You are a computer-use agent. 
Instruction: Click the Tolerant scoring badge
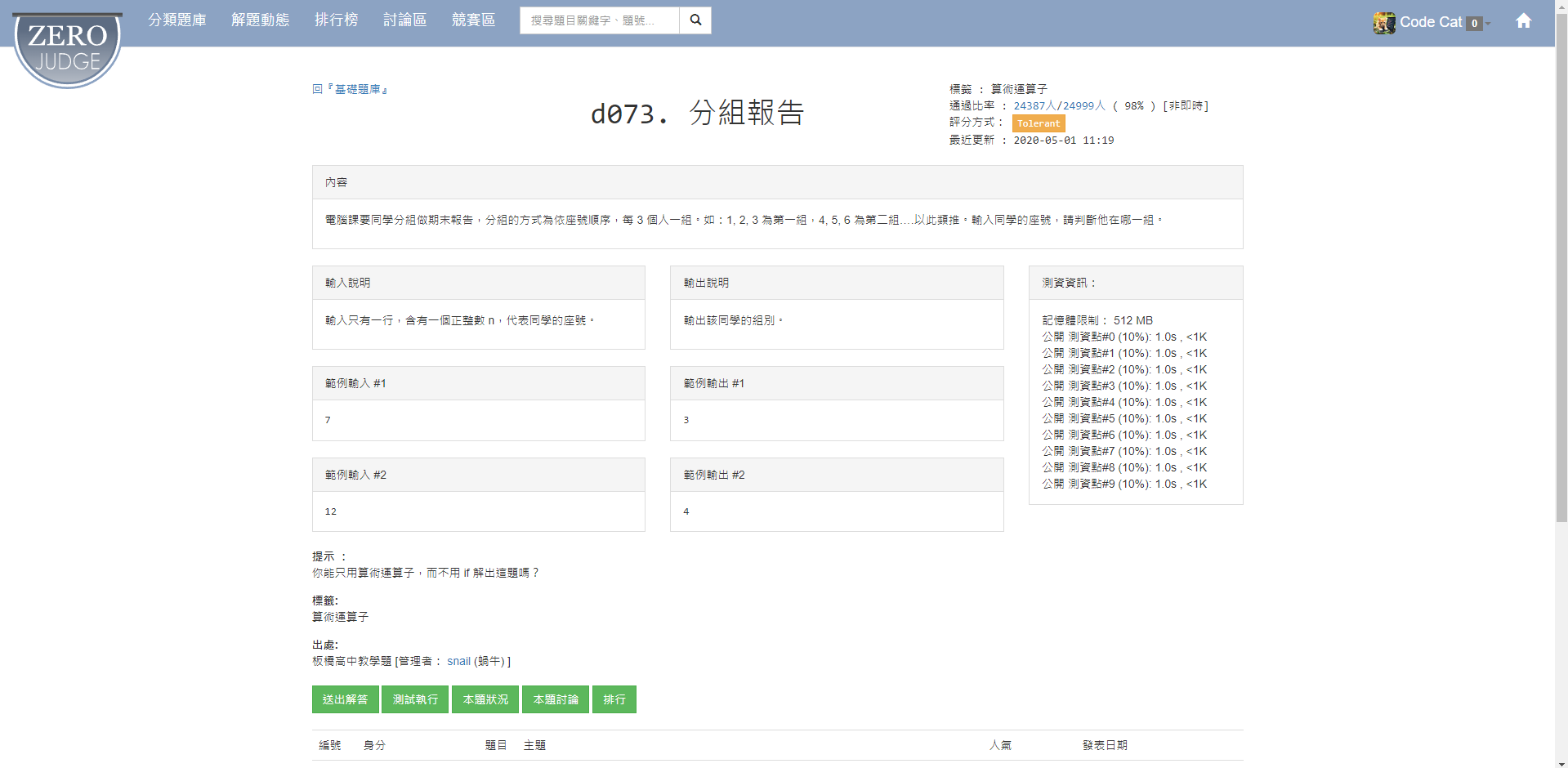click(1039, 123)
